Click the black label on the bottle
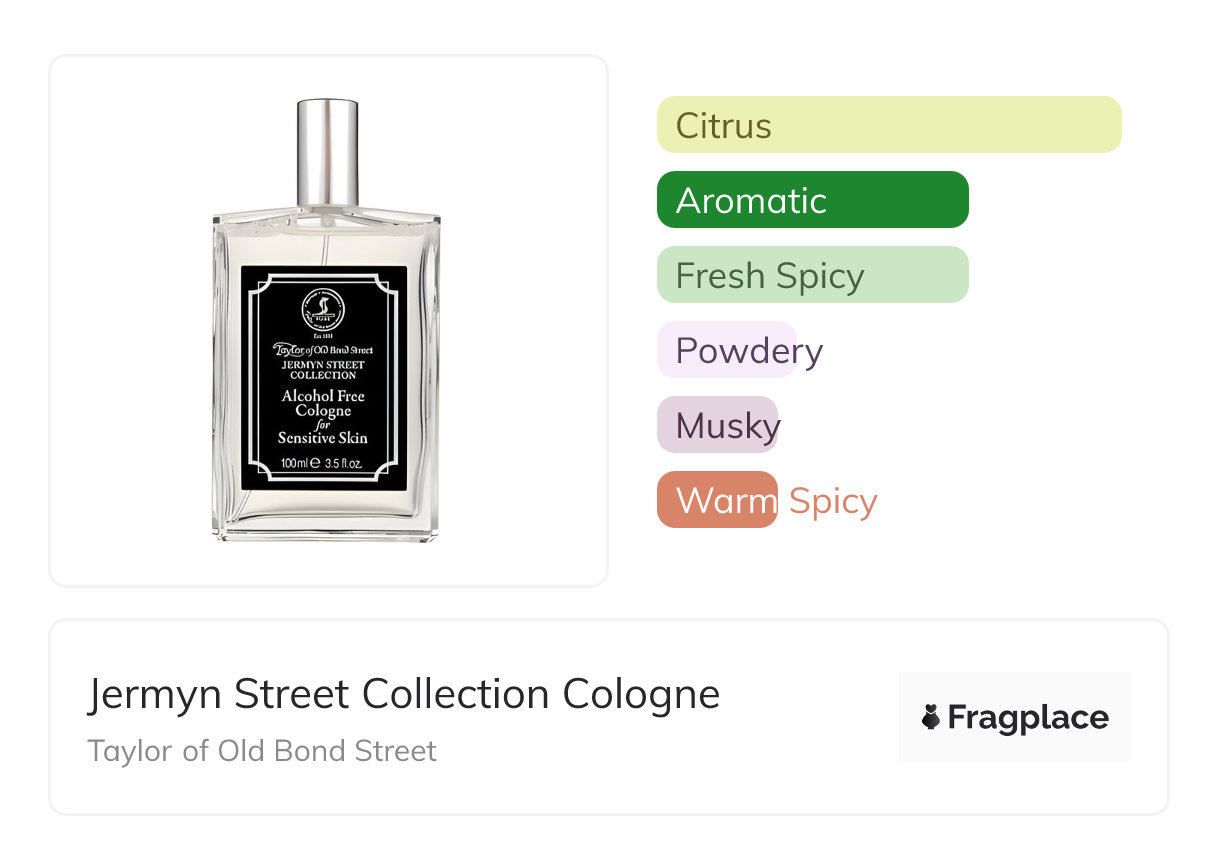1218x864 pixels. [x=324, y=379]
